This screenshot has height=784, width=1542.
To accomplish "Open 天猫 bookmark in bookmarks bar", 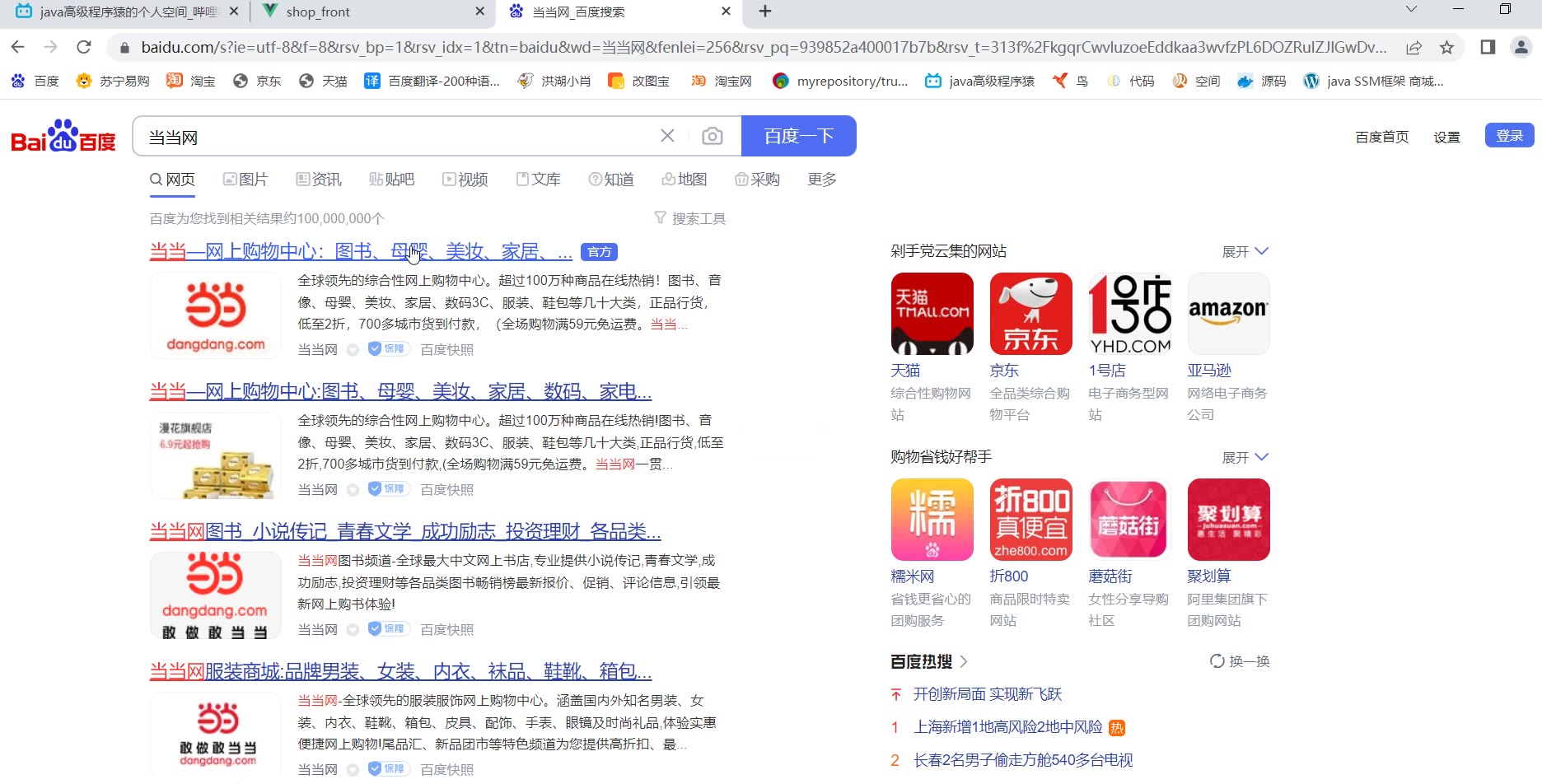I will [323, 81].
